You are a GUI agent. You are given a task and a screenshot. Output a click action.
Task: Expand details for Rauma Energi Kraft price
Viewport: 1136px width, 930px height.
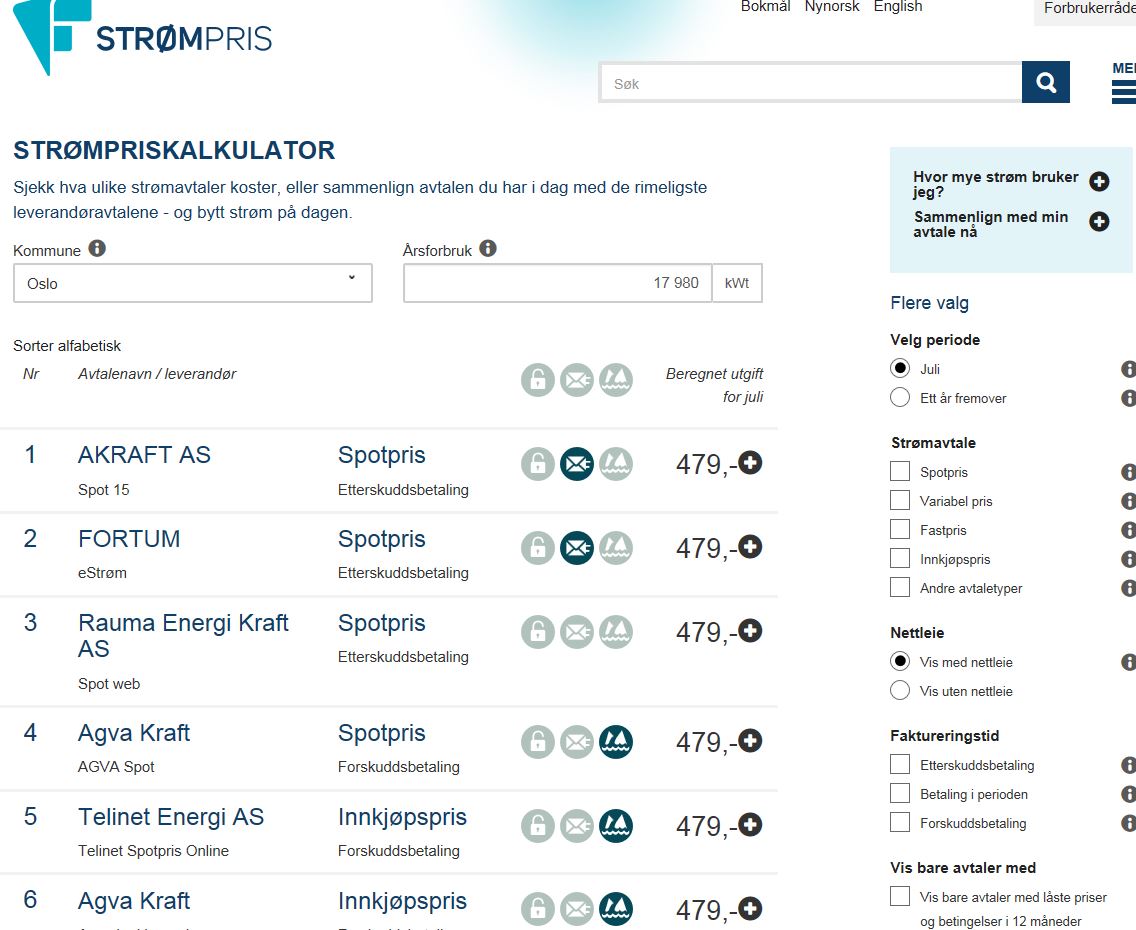[750, 632]
